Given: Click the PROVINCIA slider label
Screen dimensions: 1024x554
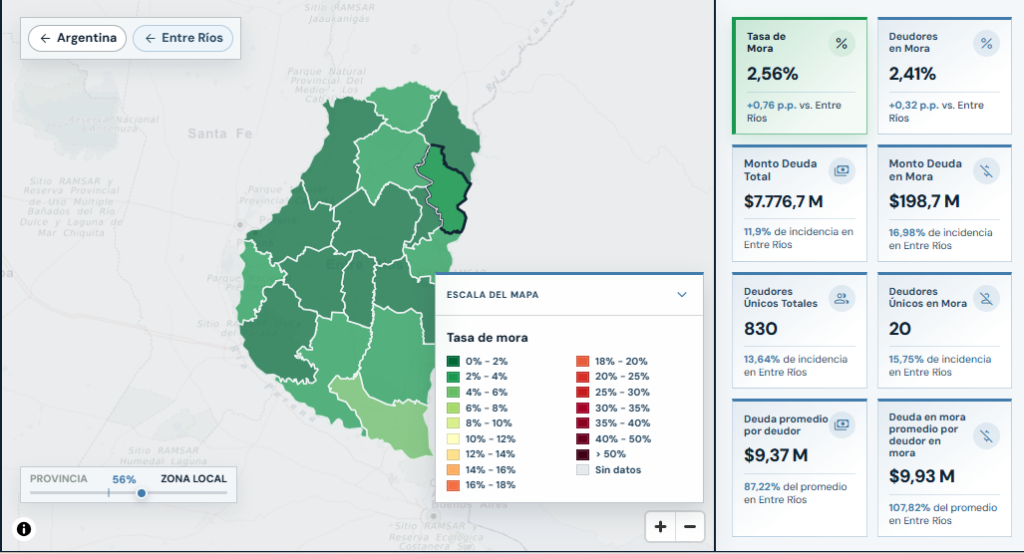Looking at the screenshot, I should (58, 479).
